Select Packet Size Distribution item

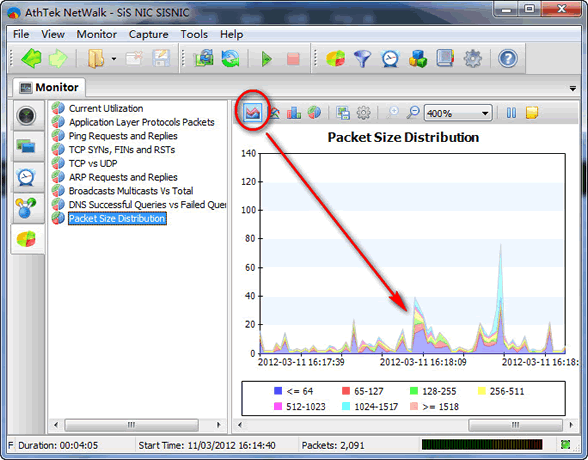pyautogui.click(x=117, y=219)
